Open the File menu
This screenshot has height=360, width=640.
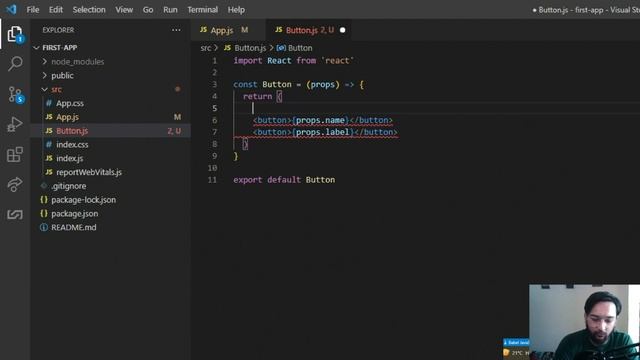pos(33,9)
